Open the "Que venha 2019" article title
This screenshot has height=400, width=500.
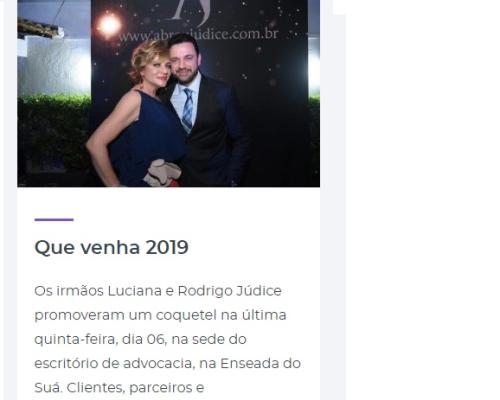[x=111, y=248]
